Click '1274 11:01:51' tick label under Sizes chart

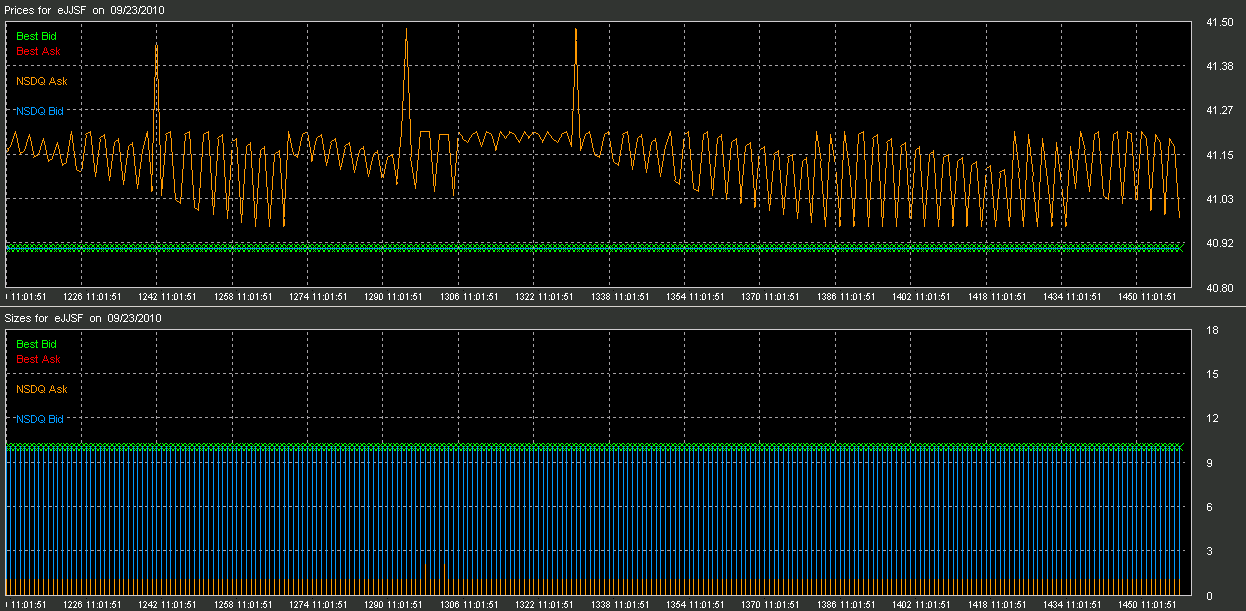318,605
